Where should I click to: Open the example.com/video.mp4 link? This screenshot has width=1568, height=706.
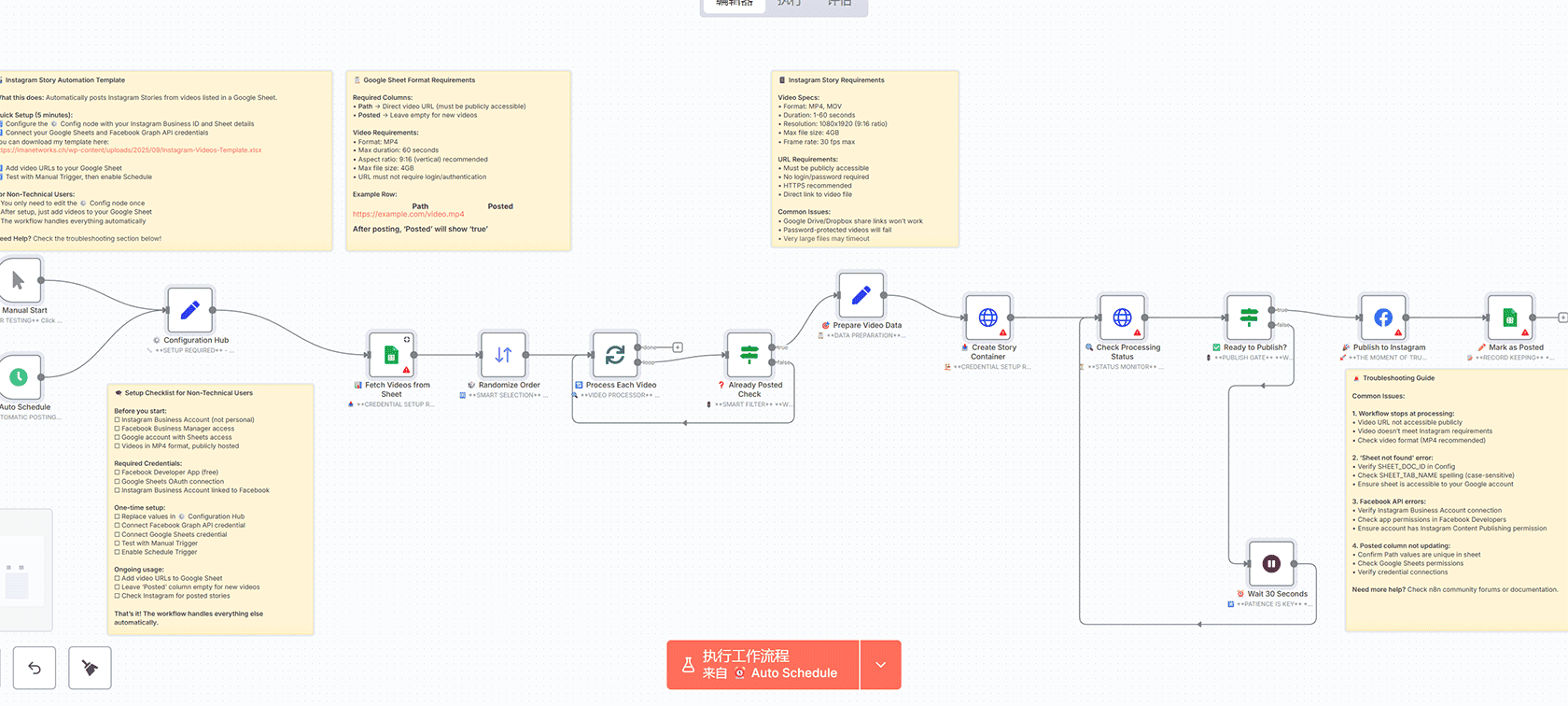(408, 215)
